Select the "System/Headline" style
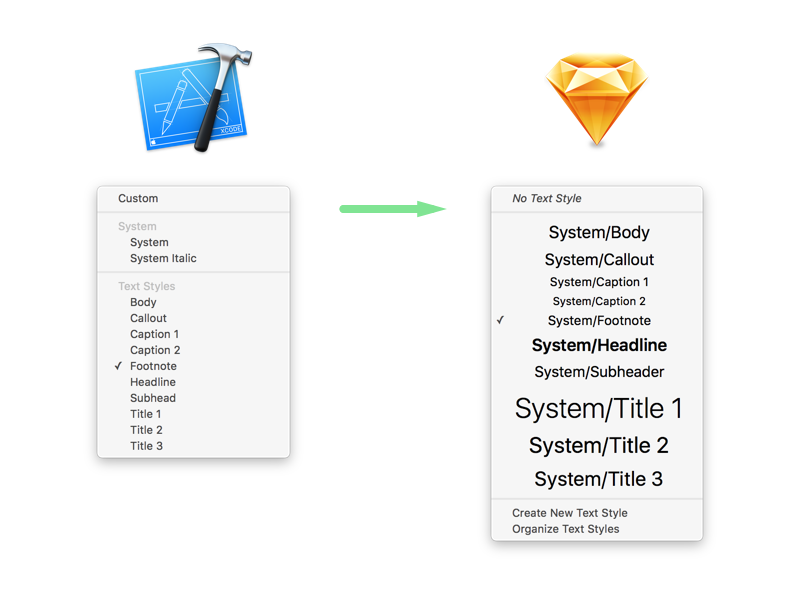This screenshot has height=600, width=800. (x=600, y=345)
